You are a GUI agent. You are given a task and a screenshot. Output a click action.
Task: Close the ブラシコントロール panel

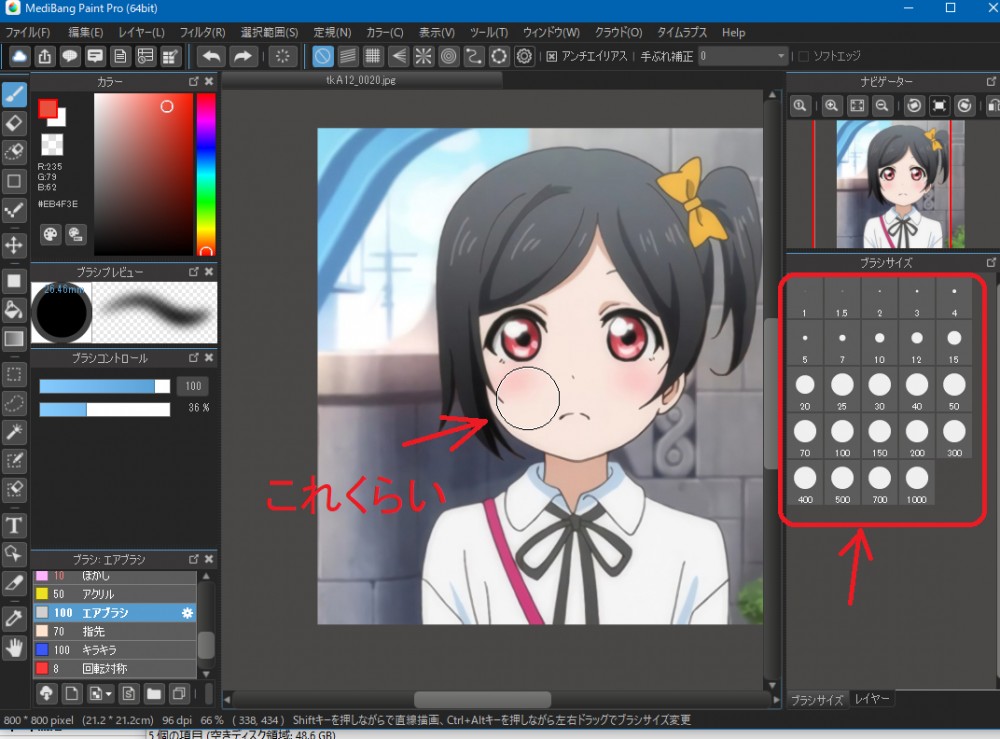pos(209,358)
